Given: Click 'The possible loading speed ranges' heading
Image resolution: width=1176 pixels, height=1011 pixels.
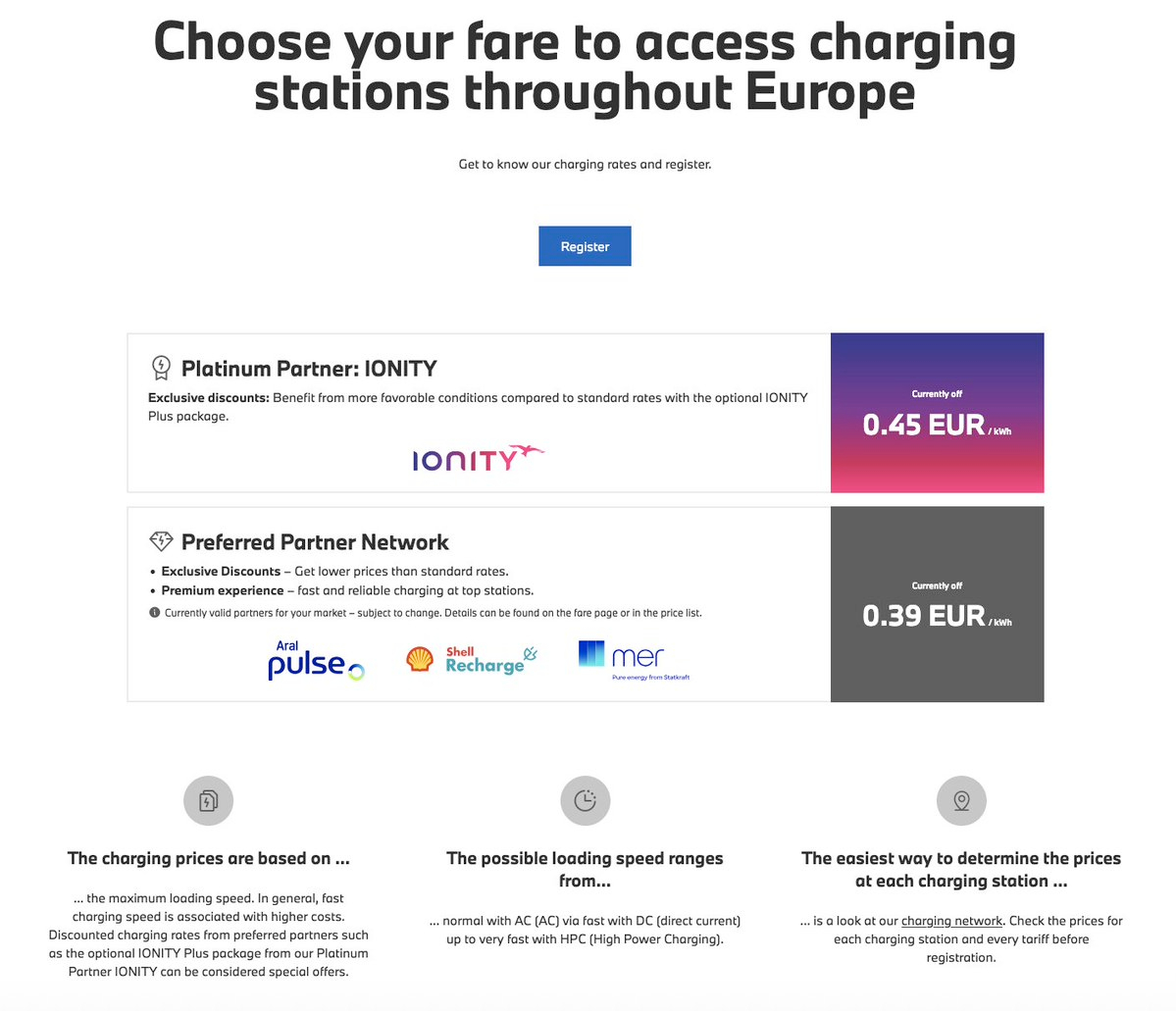Looking at the screenshot, I should [x=585, y=869].
